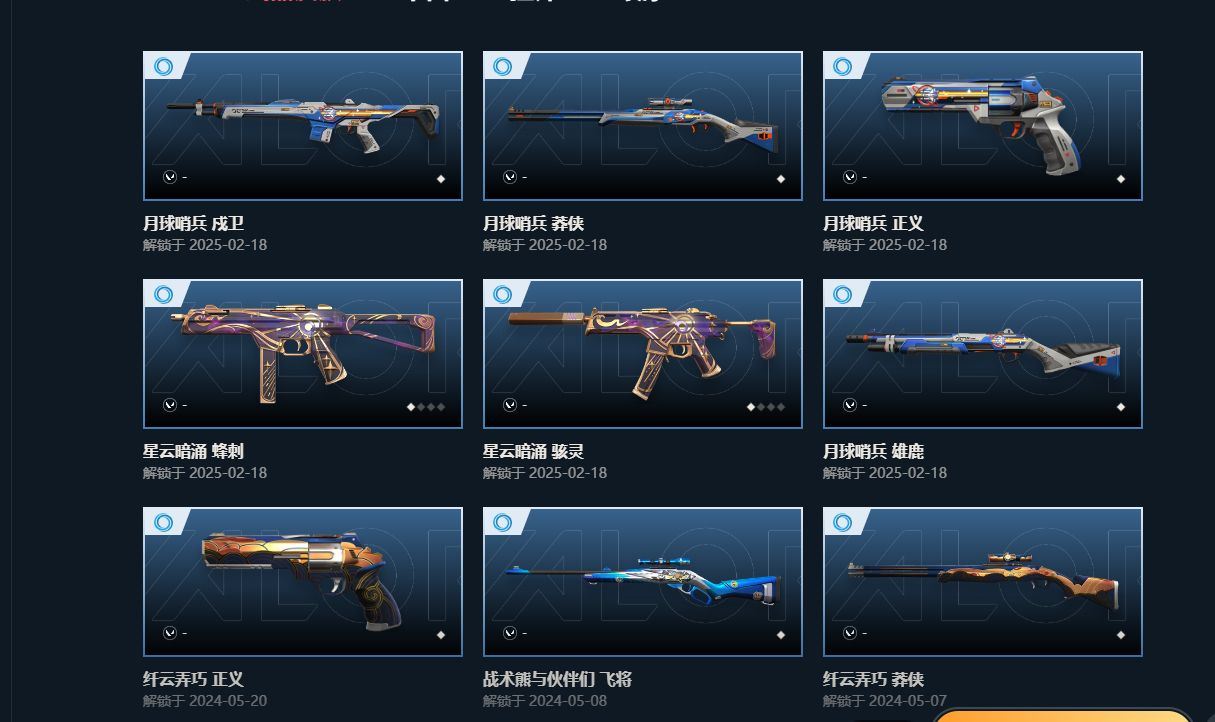Click the tier badge on 月球哨兵 莽侠 card
Viewport: 1215px width, 722px height.
tap(503, 67)
